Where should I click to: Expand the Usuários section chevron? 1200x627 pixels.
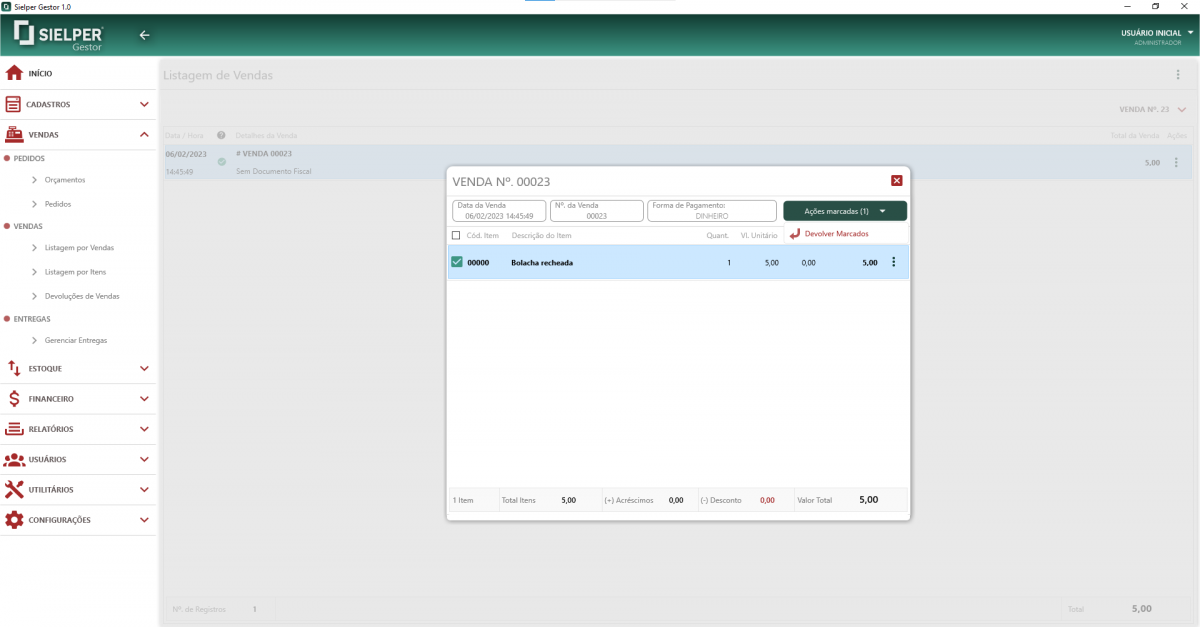(144, 459)
